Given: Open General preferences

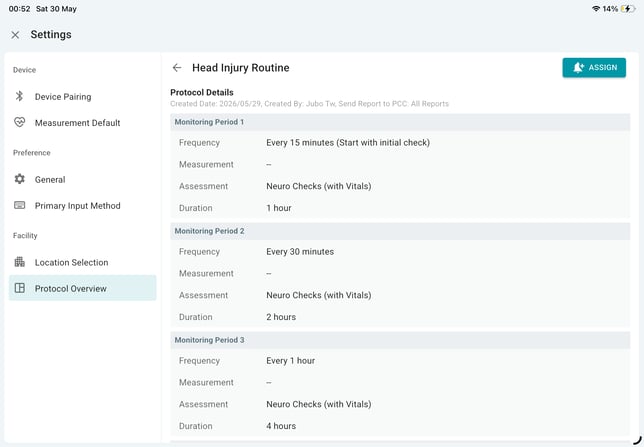Looking at the screenshot, I should click(83, 180).
